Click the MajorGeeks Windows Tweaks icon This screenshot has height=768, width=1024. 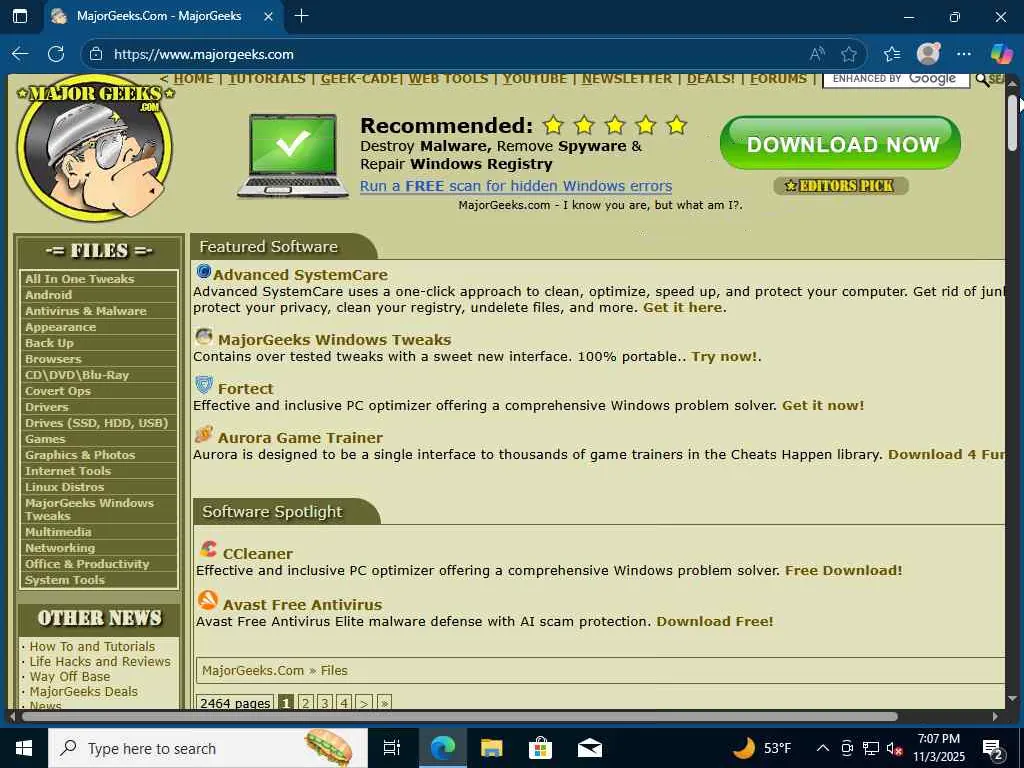pyautogui.click(x=204, y=336)
